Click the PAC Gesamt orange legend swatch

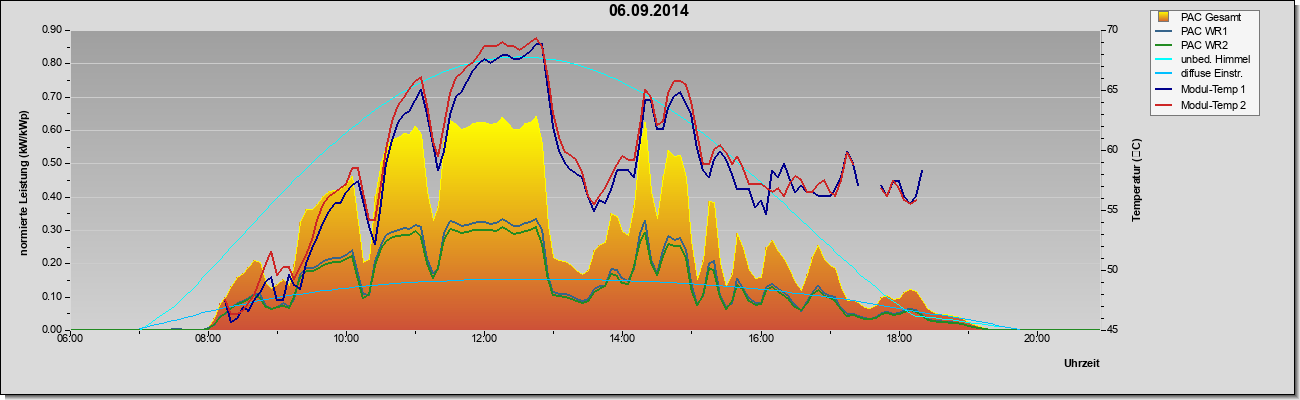click(x=1163, y=17)
